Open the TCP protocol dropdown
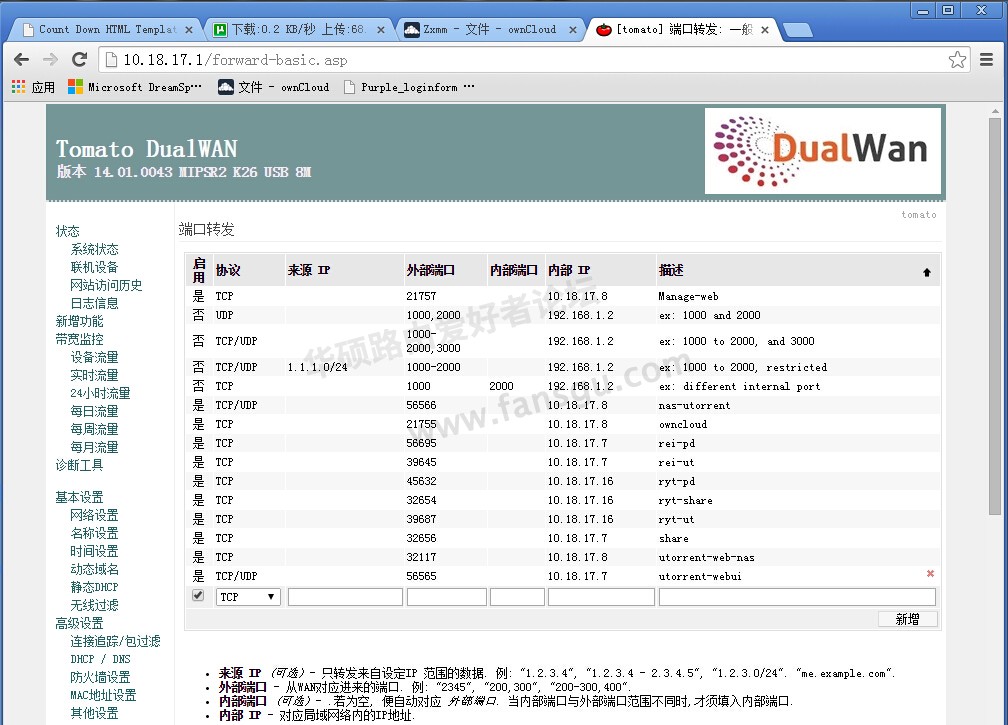 [248, 597]
